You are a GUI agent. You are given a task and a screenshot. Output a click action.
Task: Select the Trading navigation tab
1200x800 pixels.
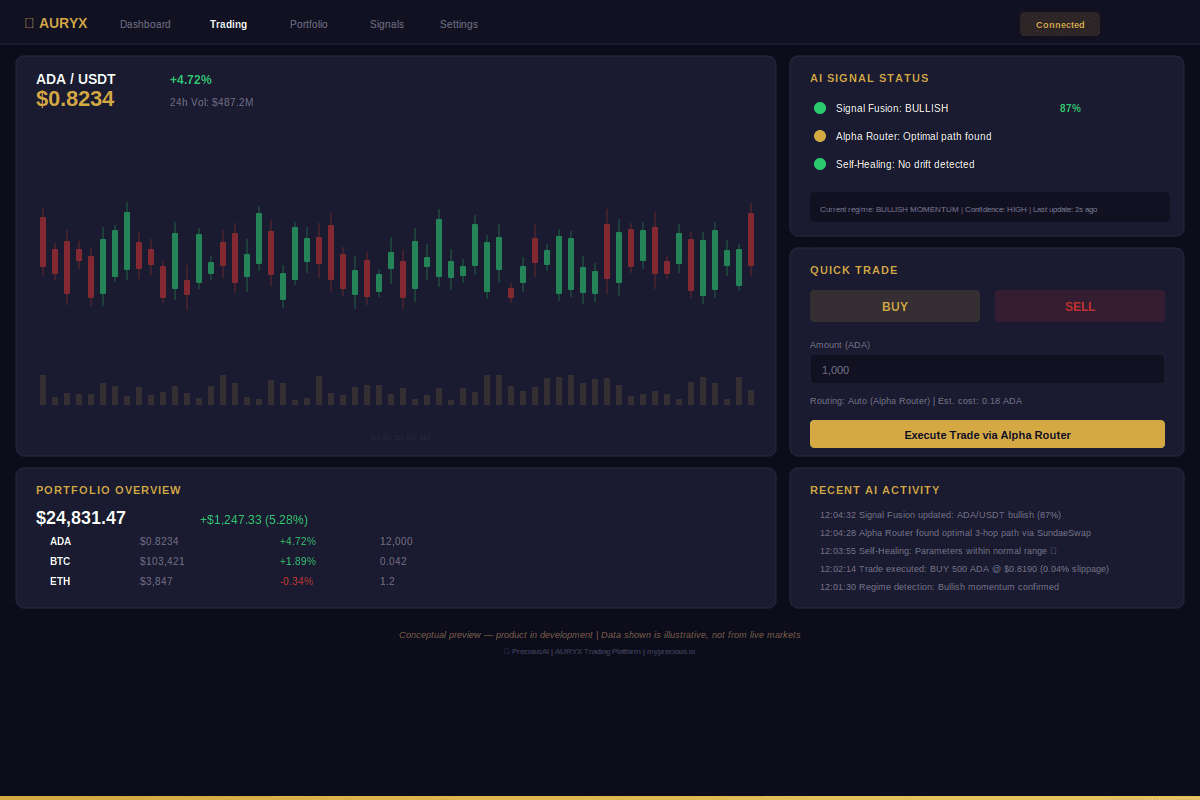pos(228,24)
